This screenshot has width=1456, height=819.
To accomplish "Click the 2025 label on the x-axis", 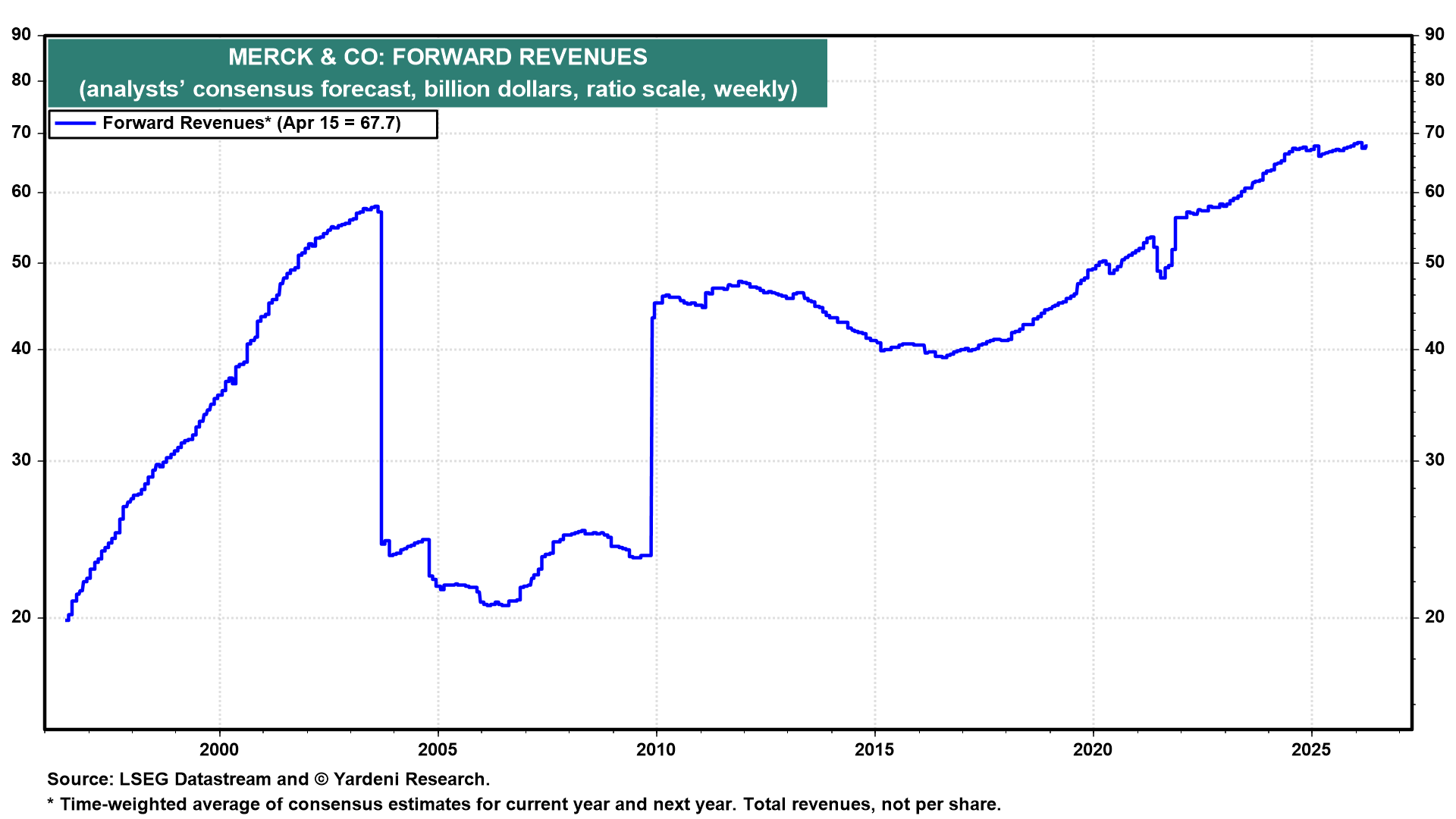I will [1311, 750].
